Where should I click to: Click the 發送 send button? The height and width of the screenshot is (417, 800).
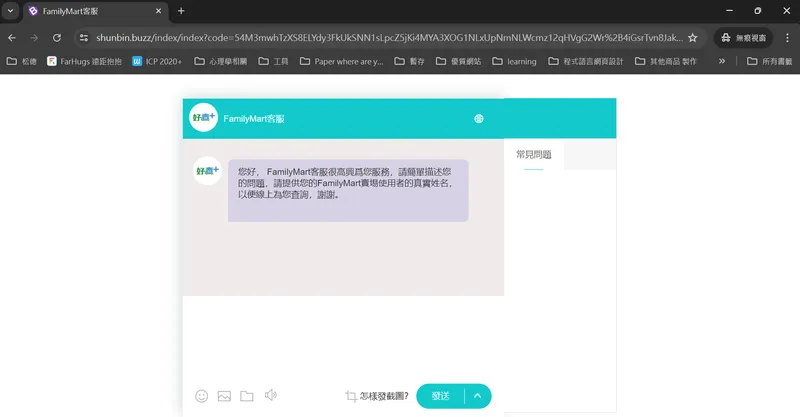[440, 396]
